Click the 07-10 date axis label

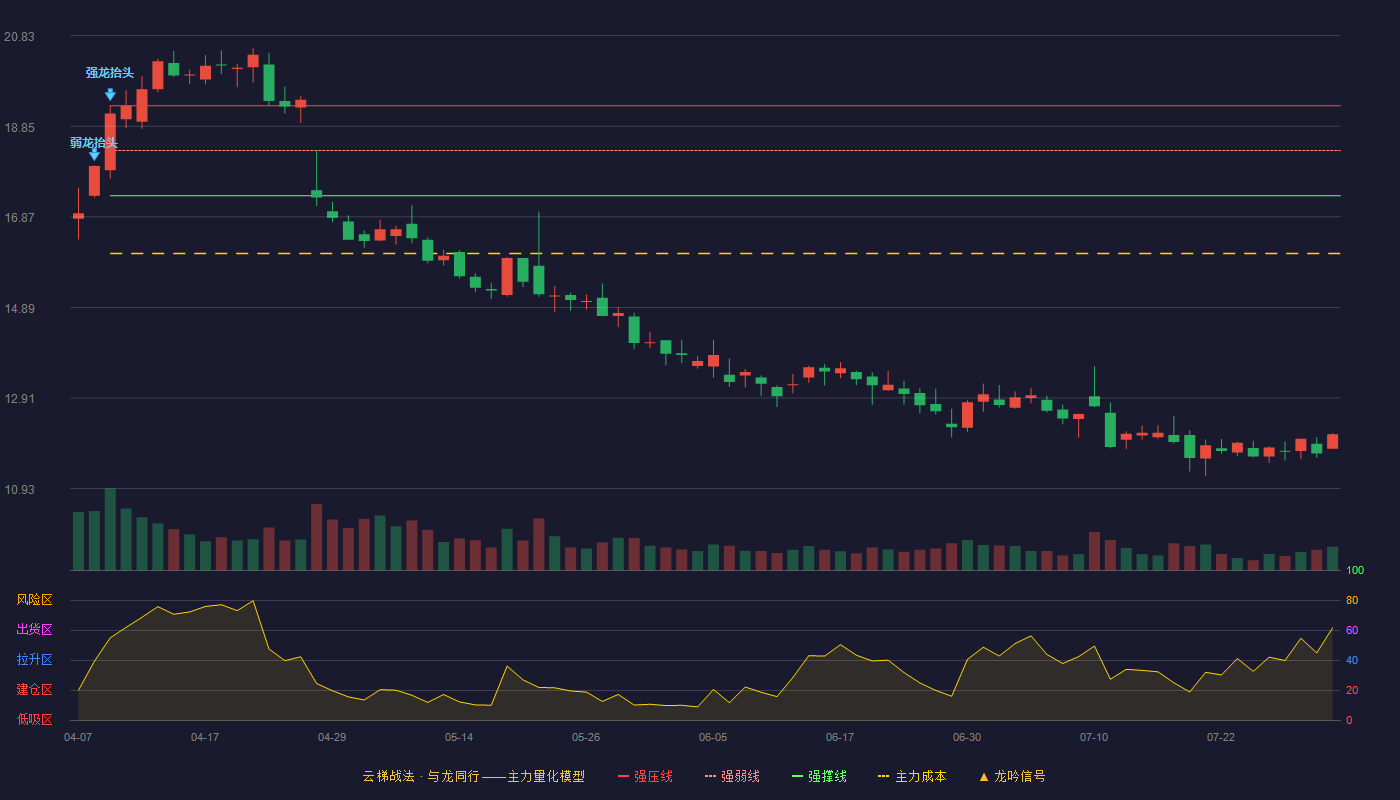(x=1094, y=737)
